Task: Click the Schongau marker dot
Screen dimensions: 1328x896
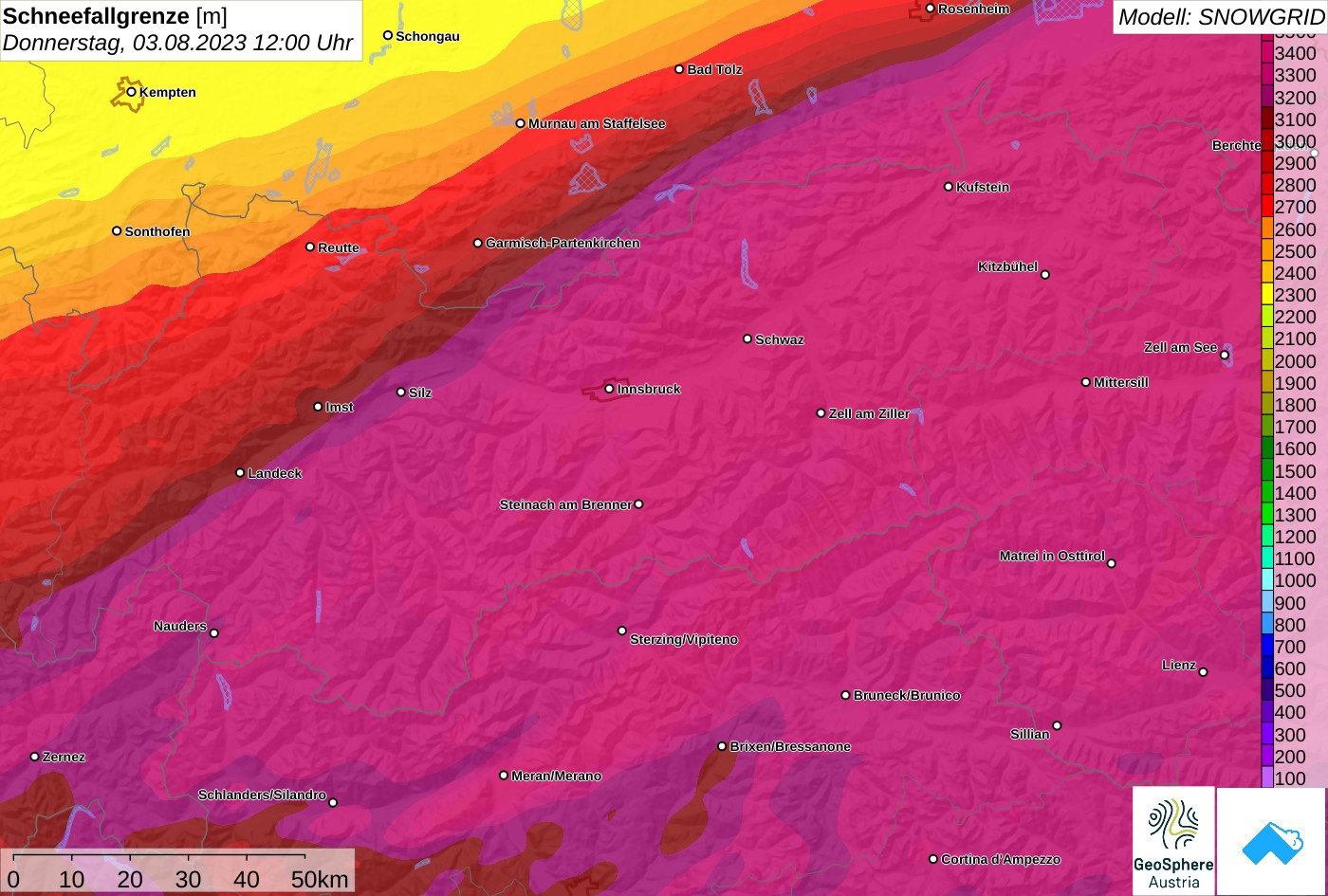Action: (x=388, y=35)
